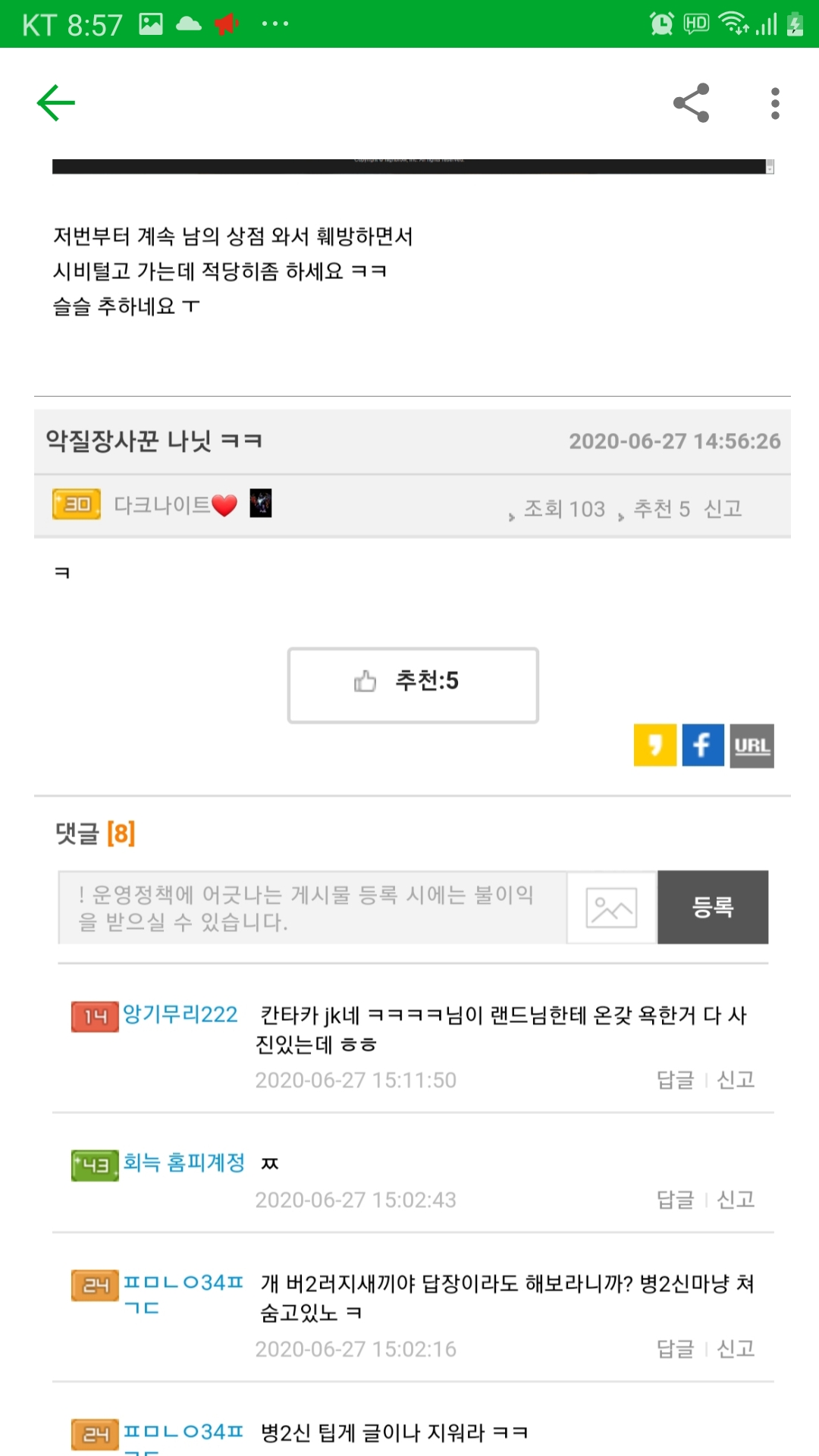The width and height of the screenshot is (819, 1456).
Task: Reply to 회늑 홈피계정's comment
Action: click(x=675, y=1200)
